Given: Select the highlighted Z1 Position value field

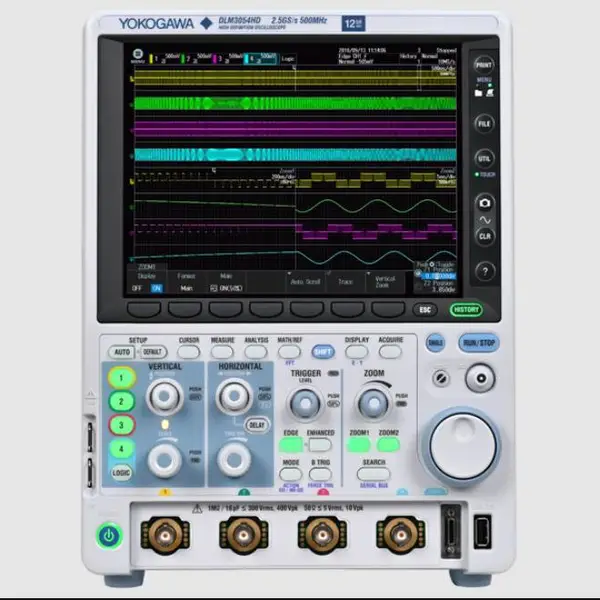Looking at the screenshot, I should pos(440,276).
